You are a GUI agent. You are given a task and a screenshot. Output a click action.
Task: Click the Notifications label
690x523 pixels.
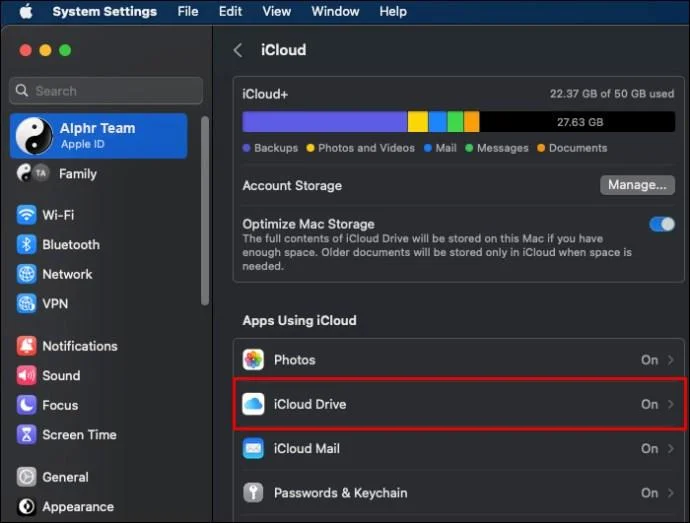(x=80, y=346)
